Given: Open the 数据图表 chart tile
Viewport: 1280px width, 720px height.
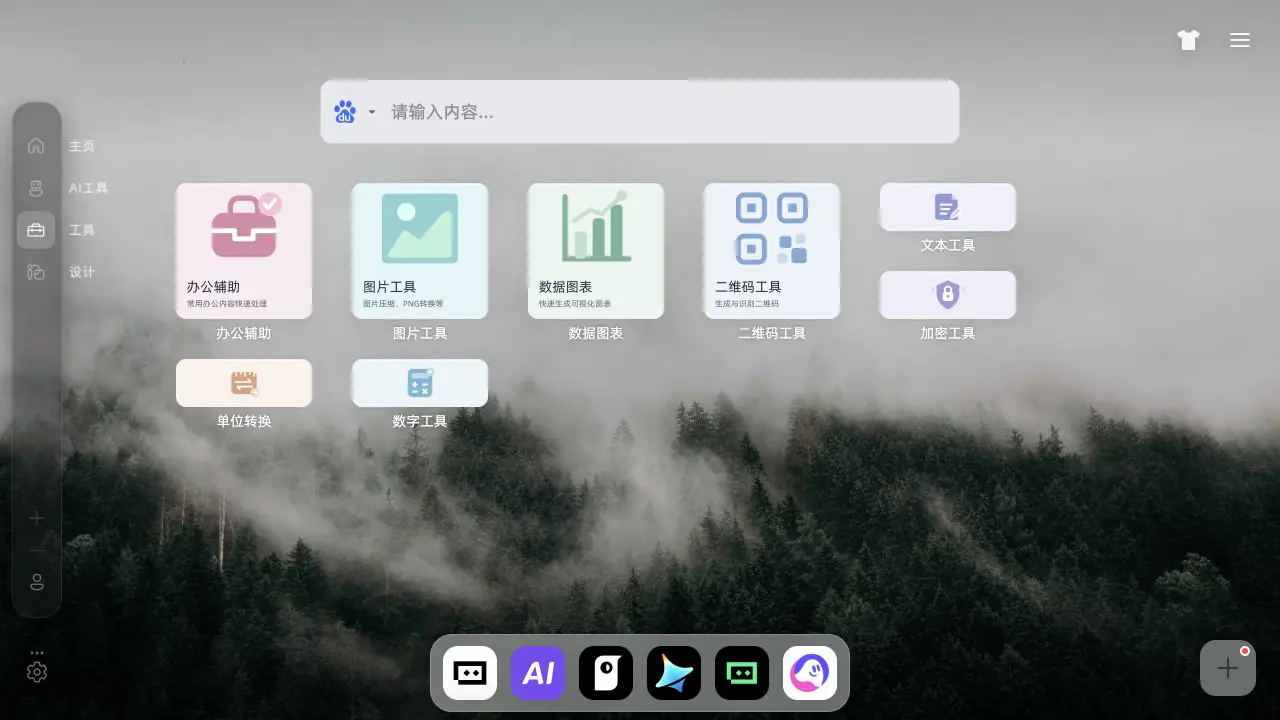Looking at the screenshot, I should [596, 251].
